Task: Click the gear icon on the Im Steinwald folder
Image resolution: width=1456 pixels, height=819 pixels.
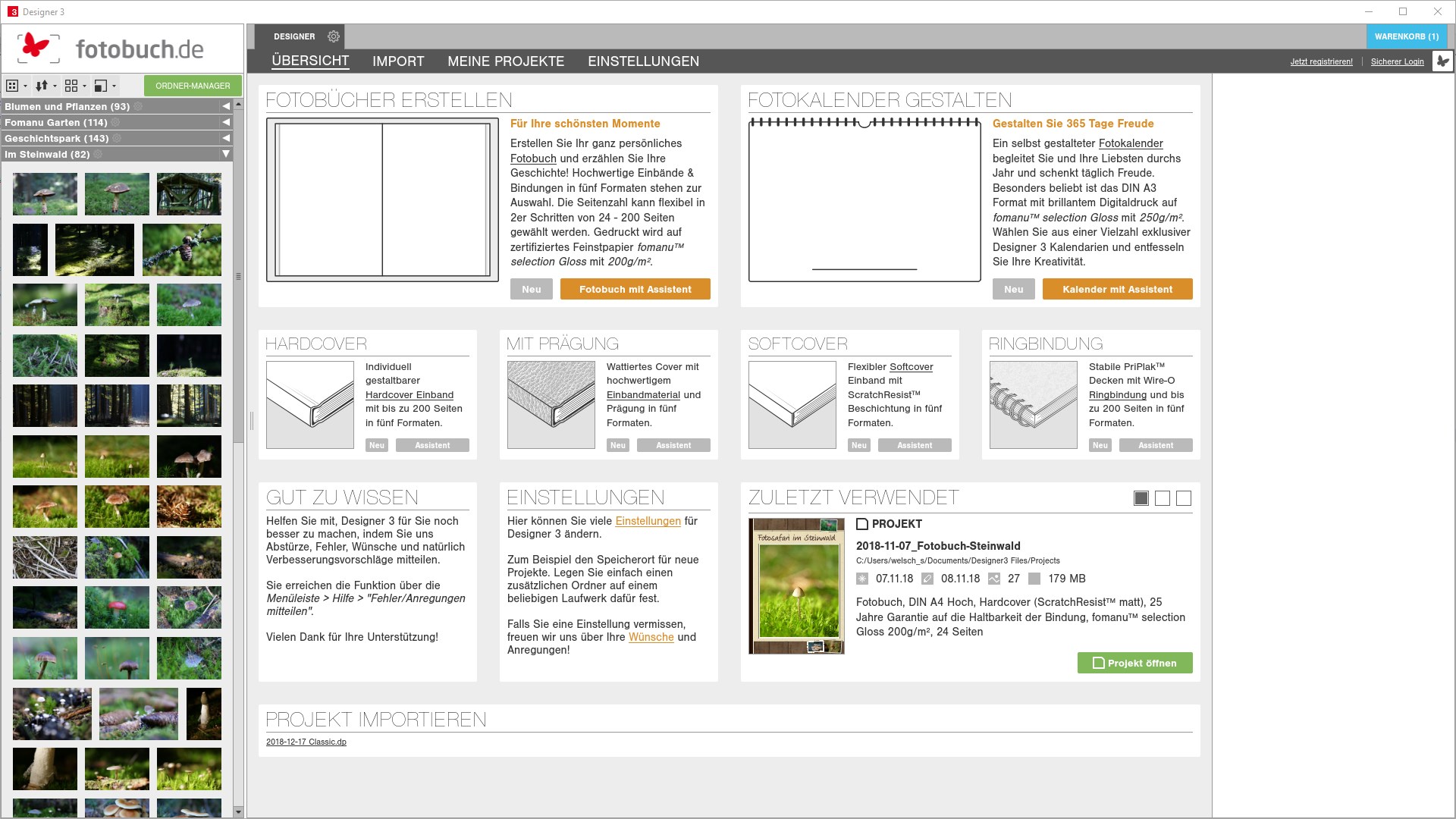Action: point(97,154)
